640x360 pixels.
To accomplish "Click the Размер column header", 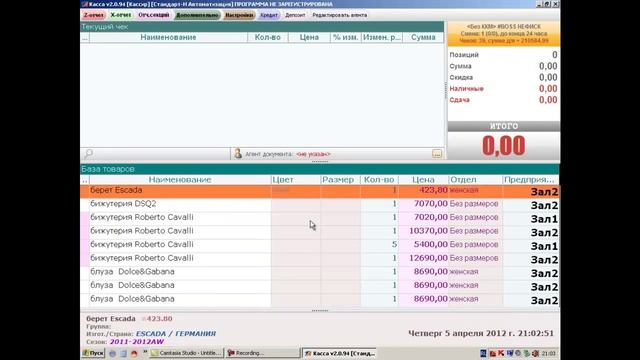I will coord(340,180).
